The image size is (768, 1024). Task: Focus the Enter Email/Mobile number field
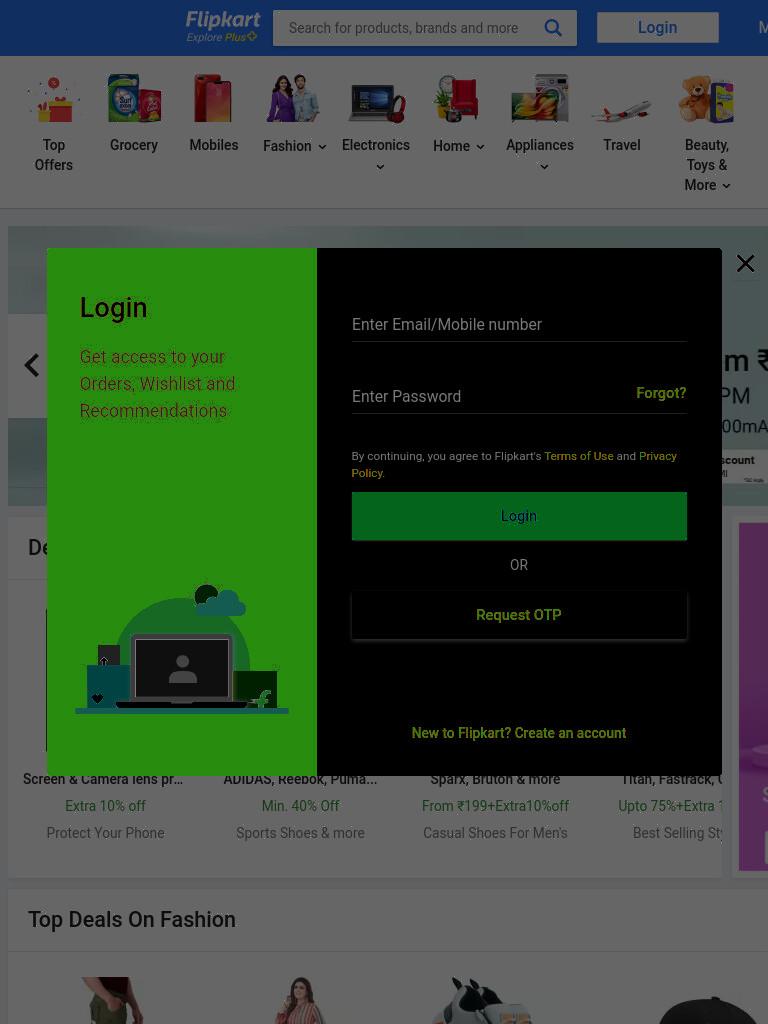pos(519,325)
